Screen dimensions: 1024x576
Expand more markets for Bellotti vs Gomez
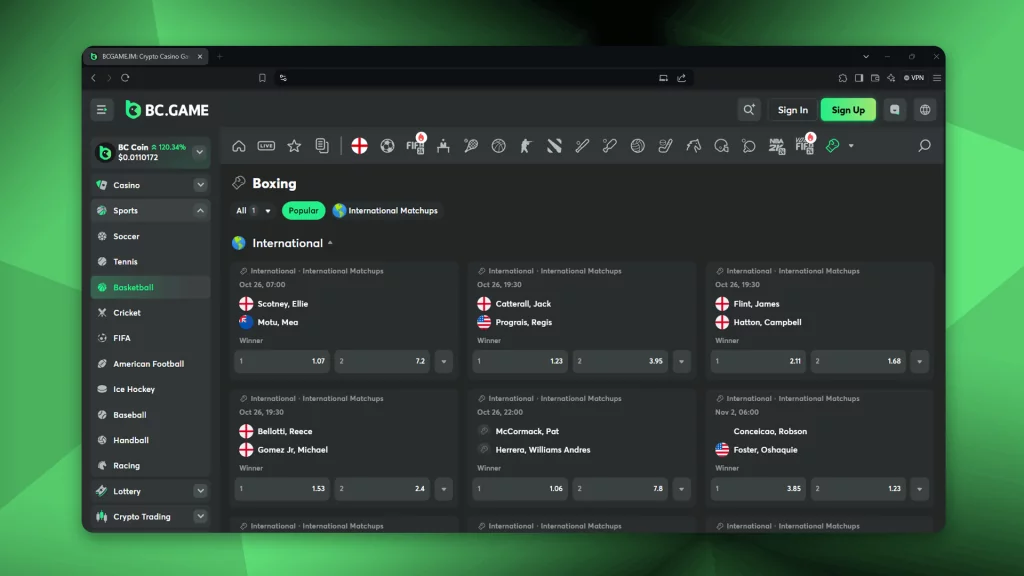[x=443, y=488]
